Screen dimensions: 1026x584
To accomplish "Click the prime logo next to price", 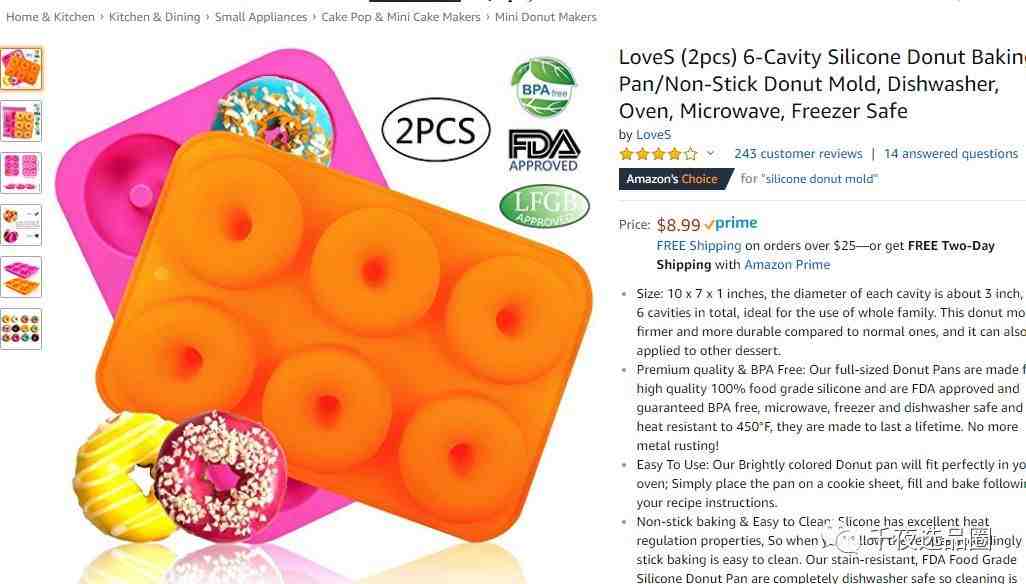I will pyautogui.click(x=732, y=224).
